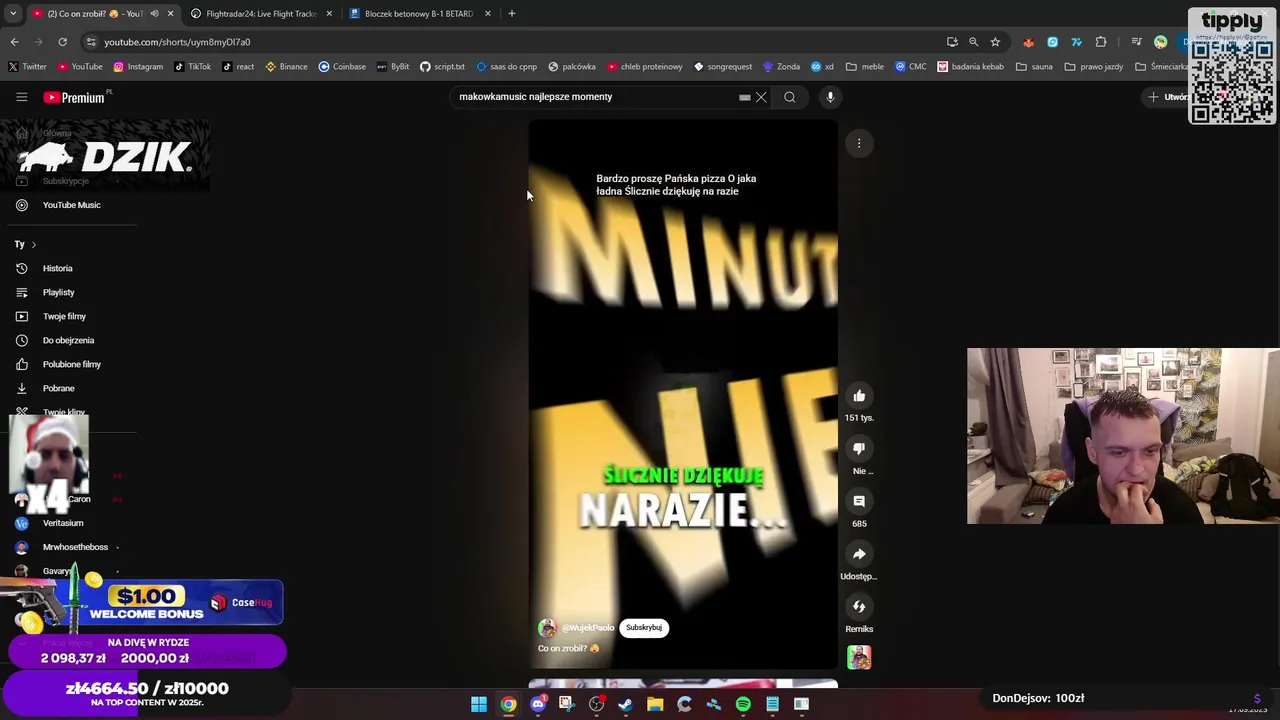
Task: Open the script.txt bookmark
Action: (442, 67)
